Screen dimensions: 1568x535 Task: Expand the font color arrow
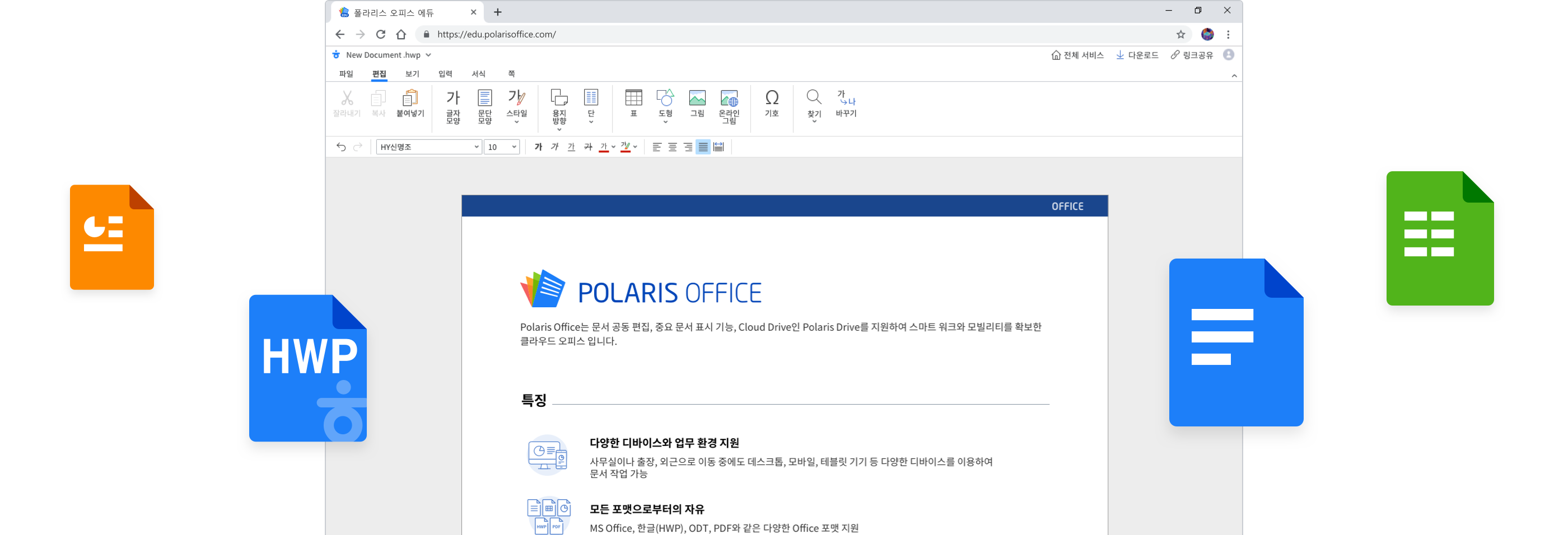[x=614, y=147]
